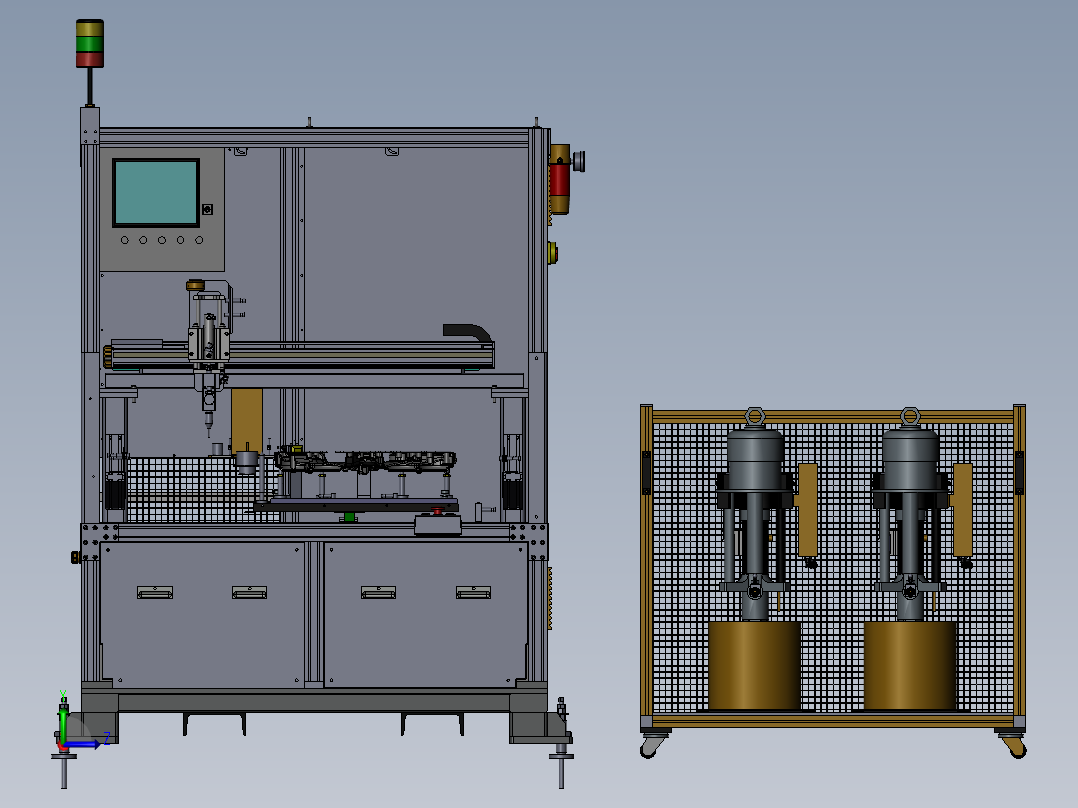Select the right lifting eye bolt on pump
The image size is (1078, 808).
point(910,417)
